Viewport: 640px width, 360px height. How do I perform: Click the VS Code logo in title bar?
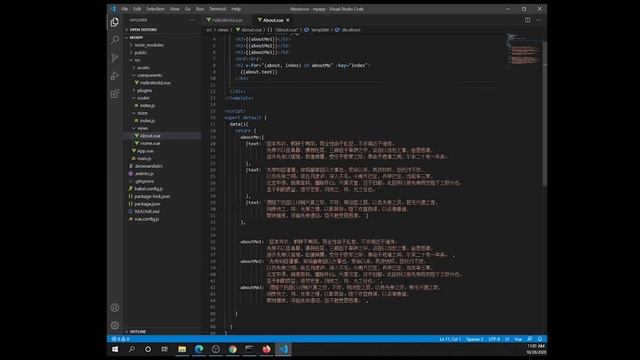coord(113,9)
